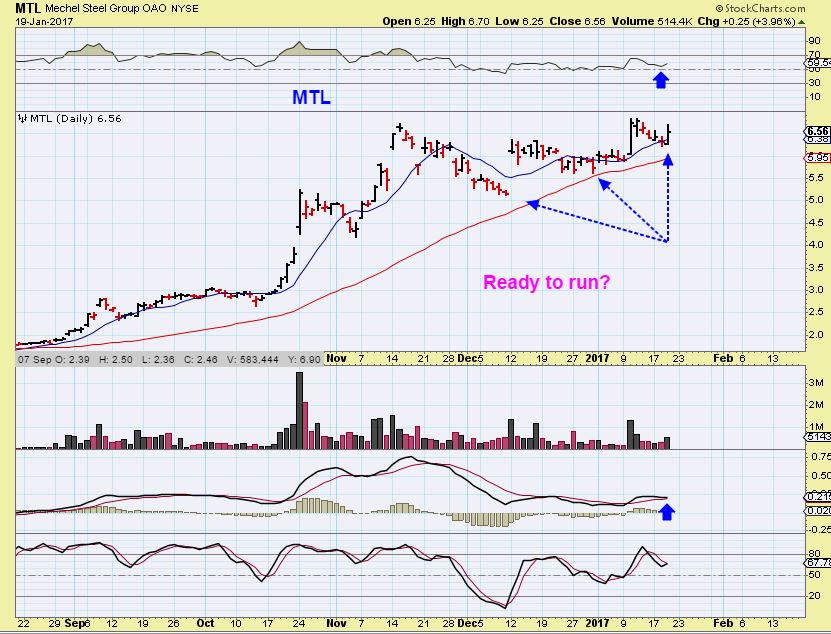Click the 'Volume 514.4K' value
The image size is (831, 634).
click(651, 22)
